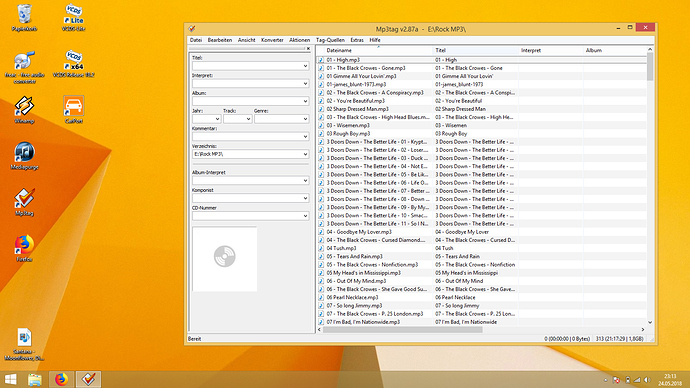Open the Interpret field dropdown in tag panel

pyautogui.click(x=305, y=84)
